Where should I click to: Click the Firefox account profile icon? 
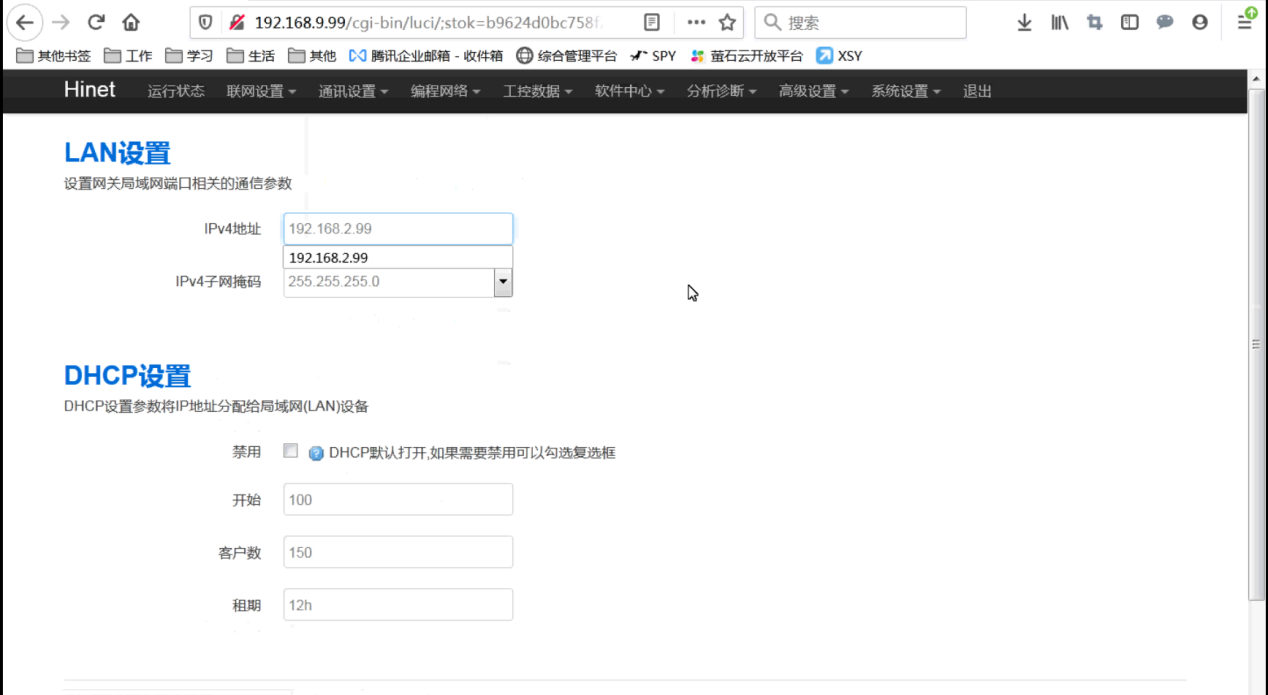pyautogui.click(x=1200, y=21)
